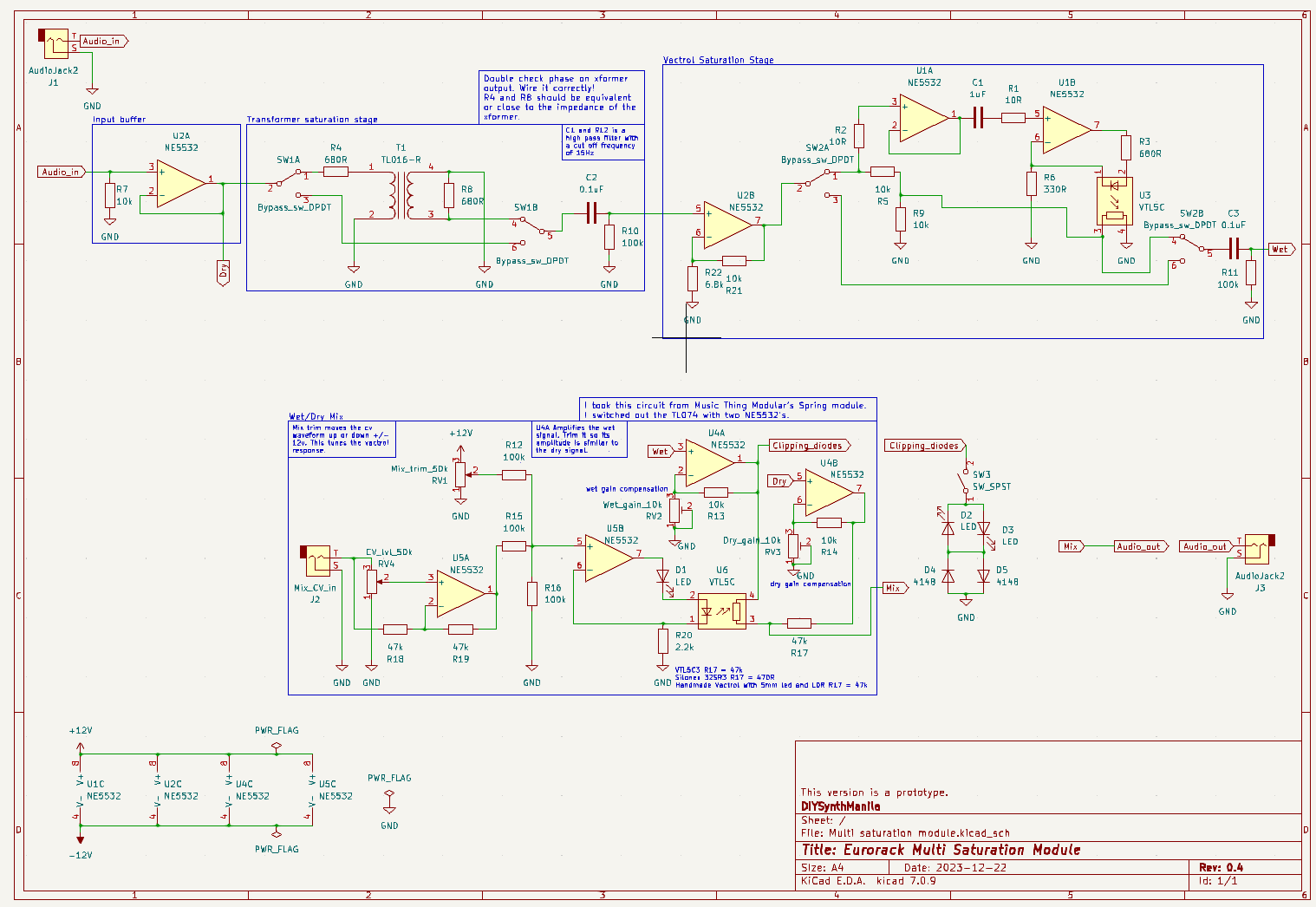This screenshot has height=907, width=1316.
Task: Click the Clipping_diodes label above SW3
Action: click(926, 446)
